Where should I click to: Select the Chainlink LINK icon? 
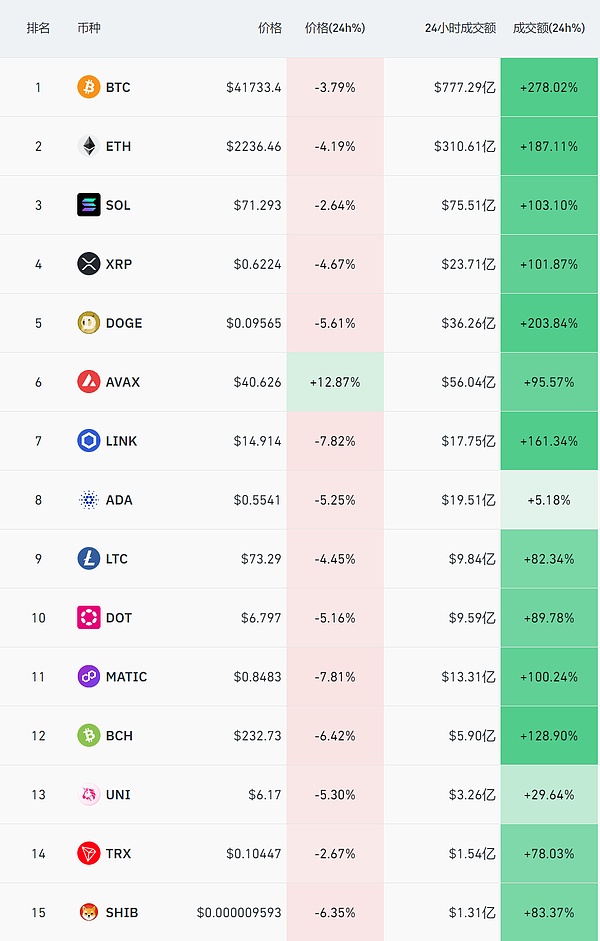pos(89,441)
